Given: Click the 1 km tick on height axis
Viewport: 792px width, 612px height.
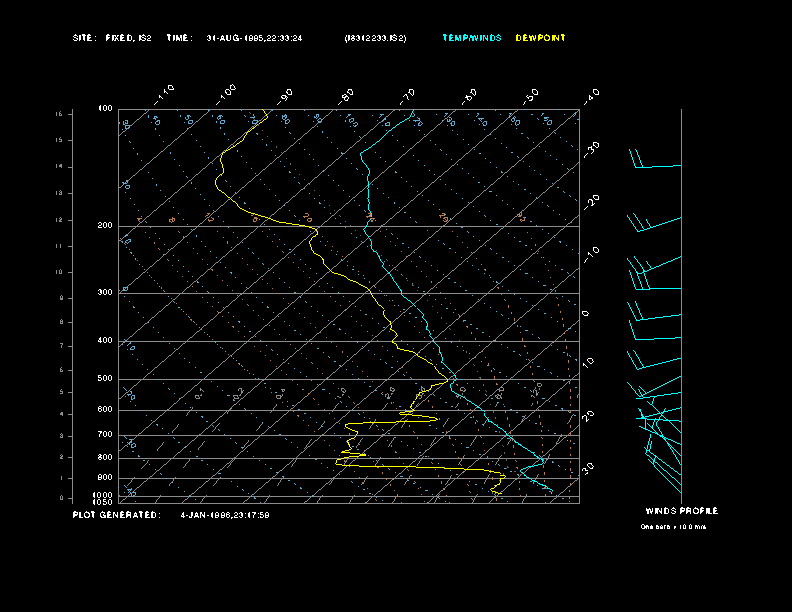Looking at the screenshot, I should (62, 478).
